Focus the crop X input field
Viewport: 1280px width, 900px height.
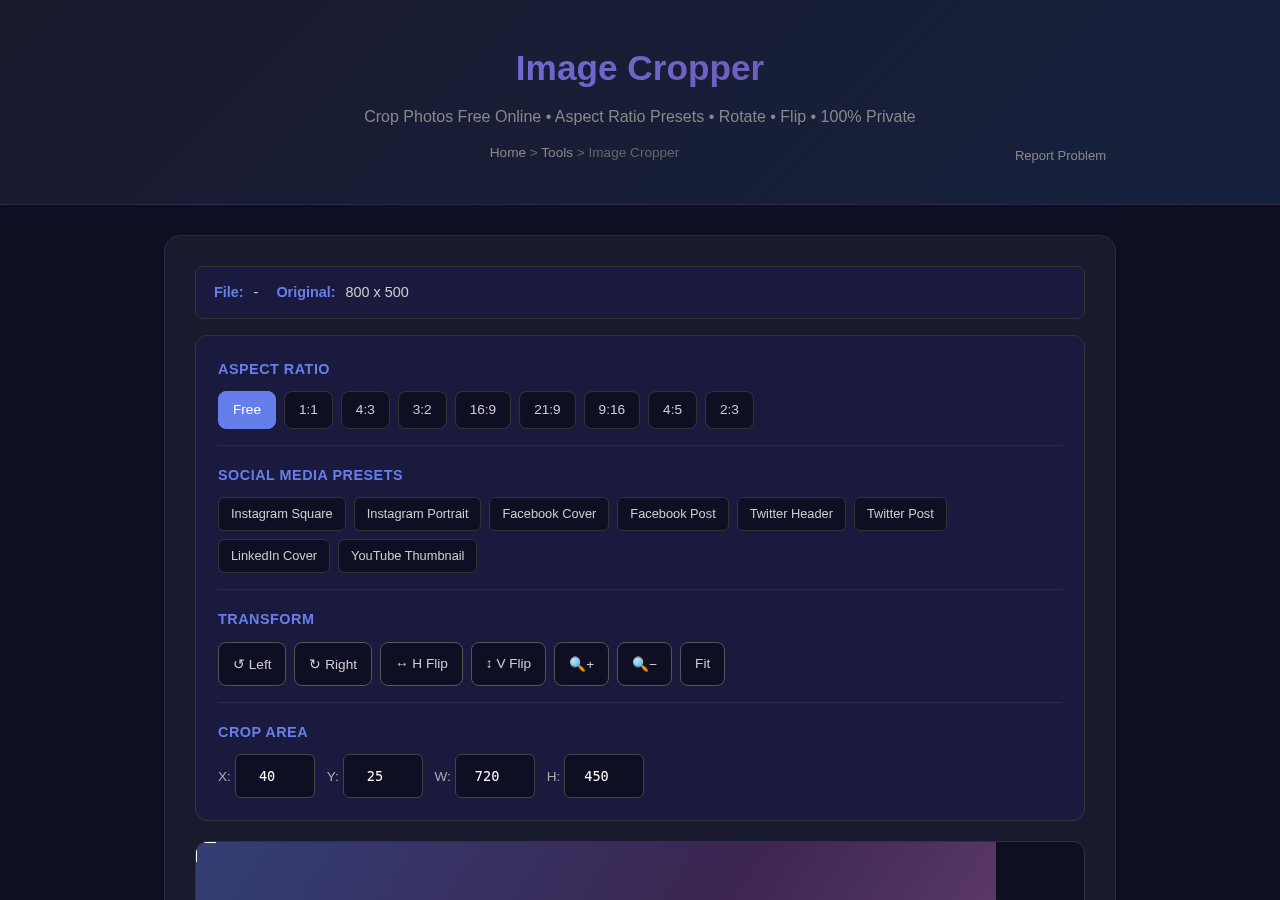point(275,776)
